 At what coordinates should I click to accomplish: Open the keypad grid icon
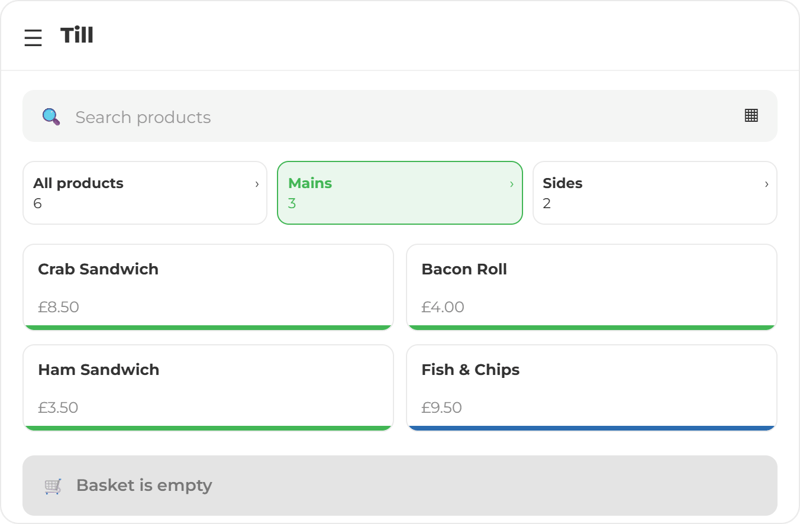[751, 116]
